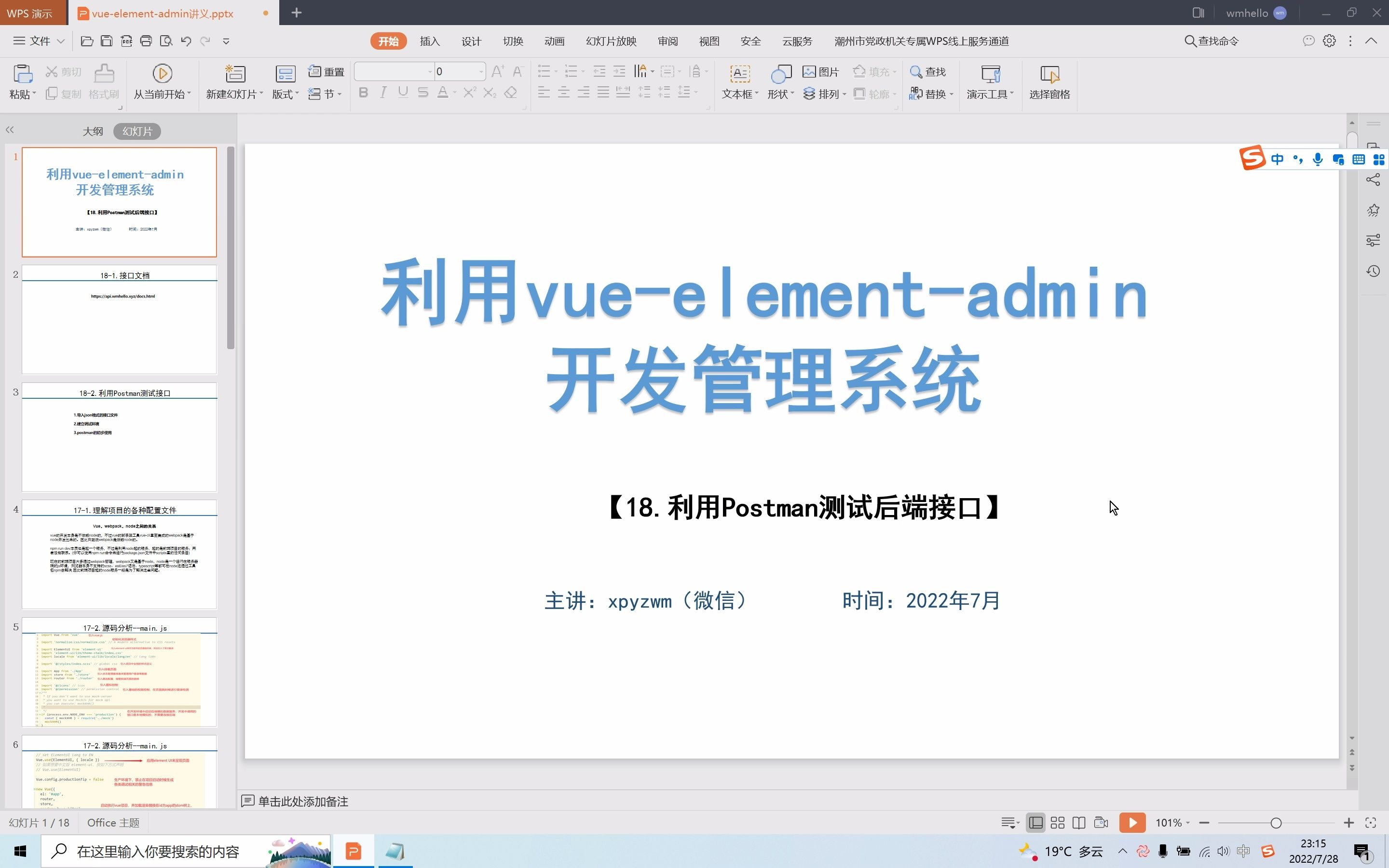Open the Insert (插入) ribbon tab
The image size is (1389, 868).
click(430, 41)
